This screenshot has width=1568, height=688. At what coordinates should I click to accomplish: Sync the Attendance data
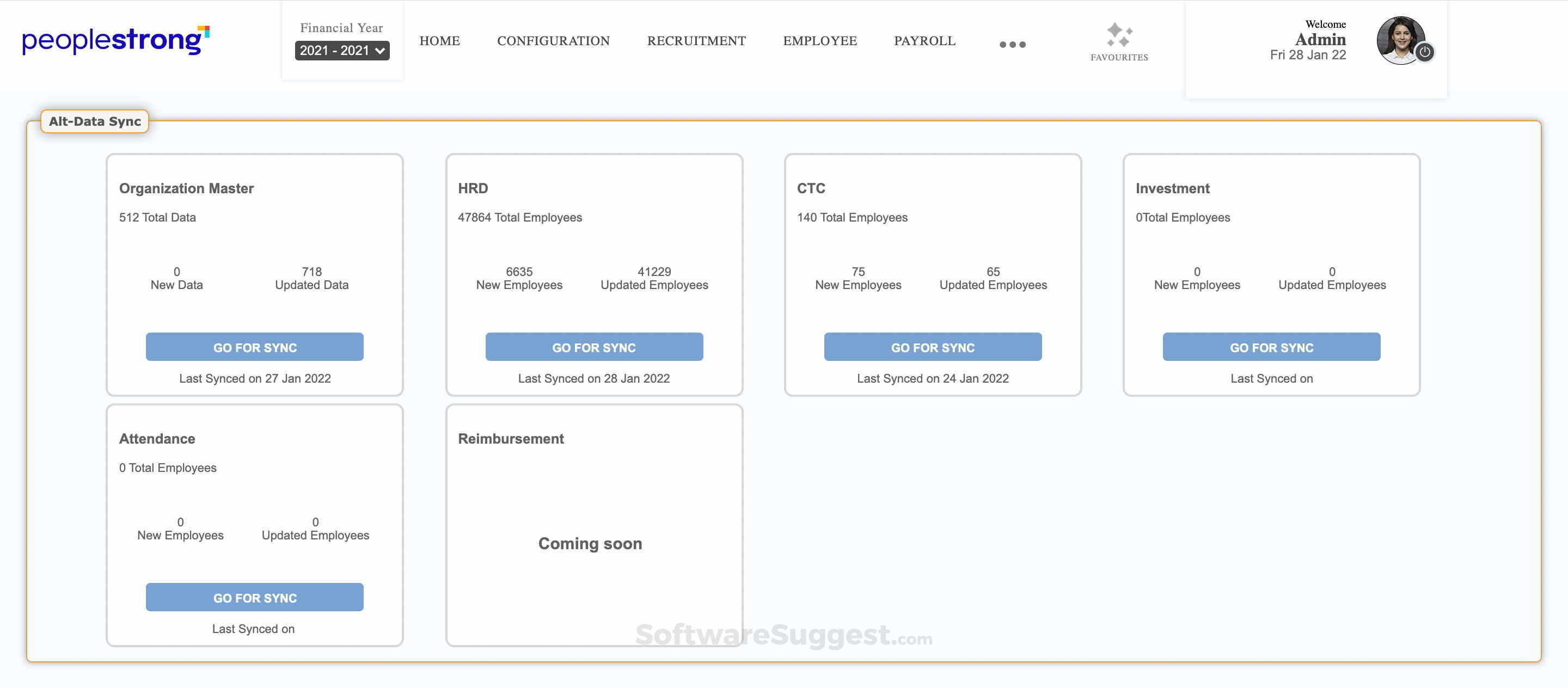254,597
